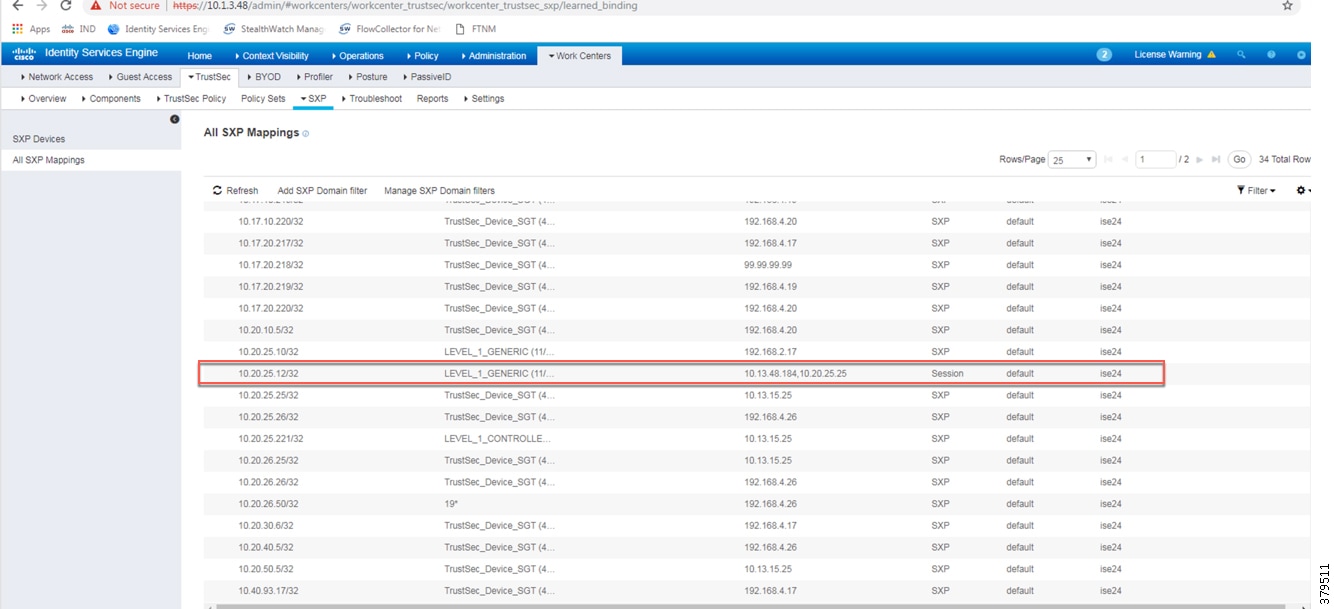The height and width of the screenshot is (609, 1334).
Task: Click Add SXP Domain filter
Action: click(322, 190)
